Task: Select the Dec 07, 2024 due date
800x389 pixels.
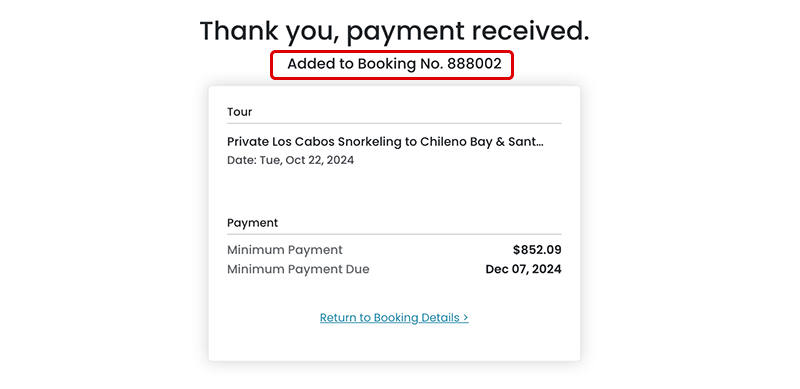Action: (x=523, y=269)
